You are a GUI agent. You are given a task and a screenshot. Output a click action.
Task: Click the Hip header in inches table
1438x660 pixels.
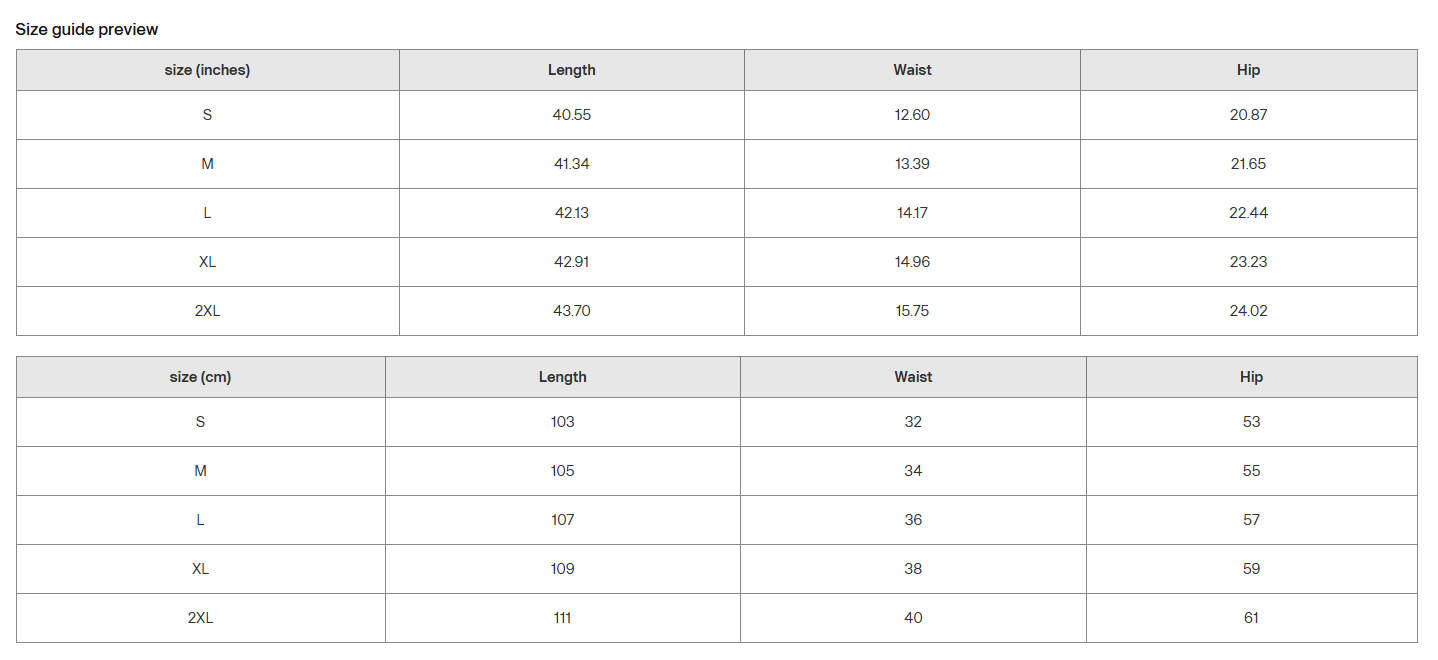pyautogui.click(x=1248, y=70)
